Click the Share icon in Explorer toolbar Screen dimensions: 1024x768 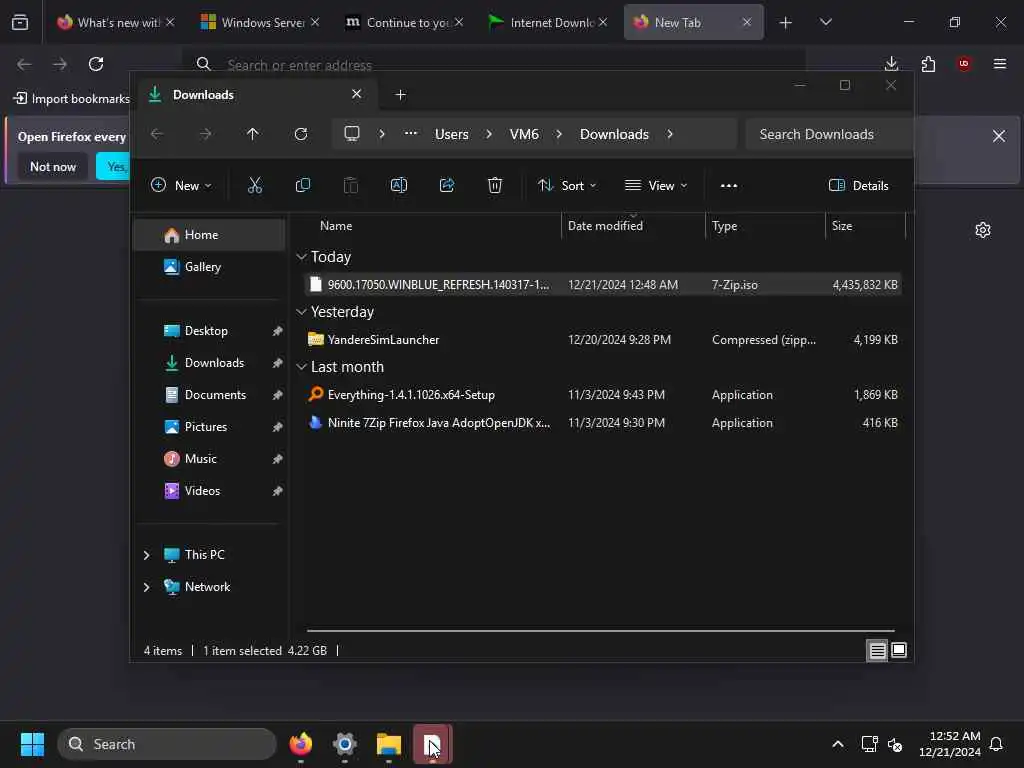pos(447,185)
